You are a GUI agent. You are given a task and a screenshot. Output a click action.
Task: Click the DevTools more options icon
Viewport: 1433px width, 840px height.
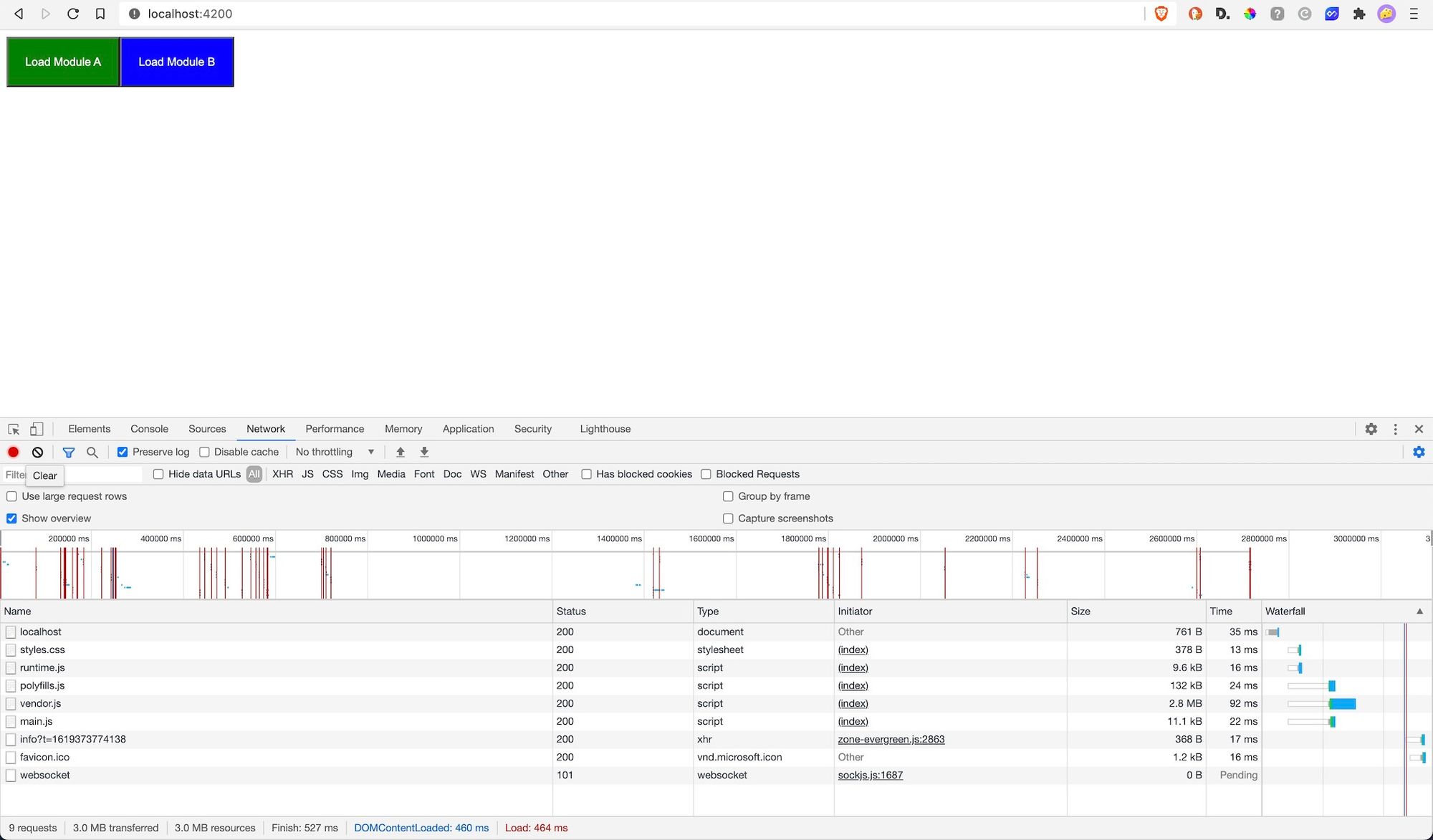(1396, 429)
